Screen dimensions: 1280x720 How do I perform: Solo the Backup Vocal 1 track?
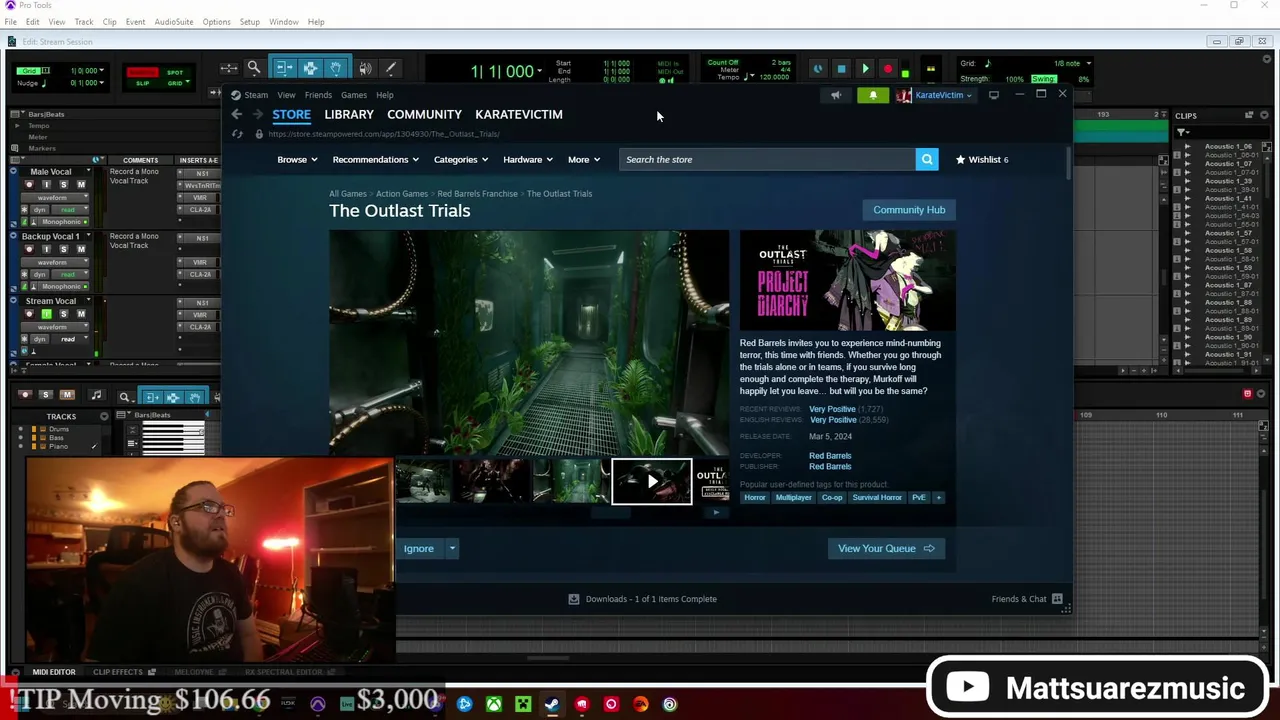tap(63, 249)
